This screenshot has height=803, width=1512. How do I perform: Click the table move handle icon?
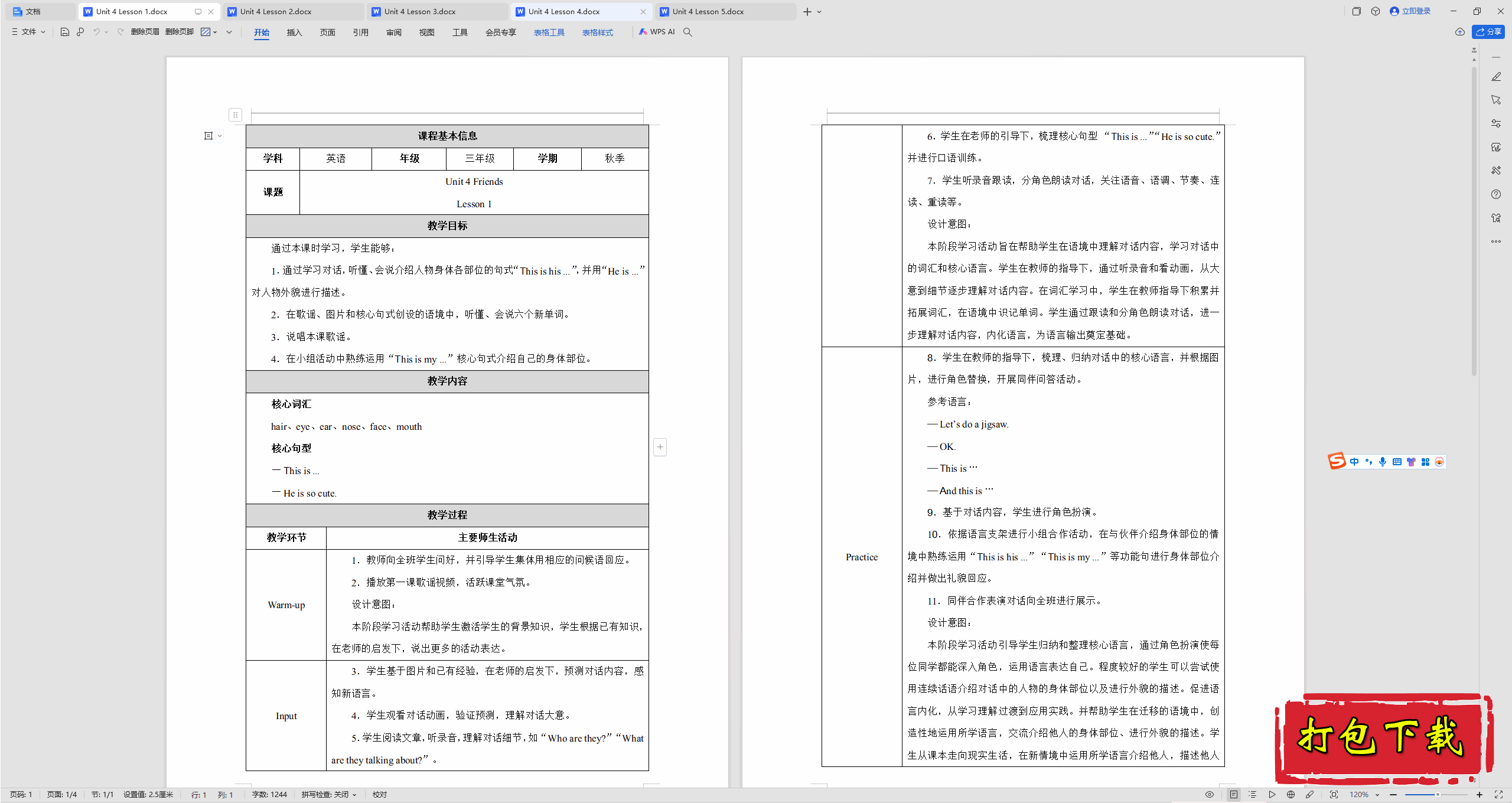(235, 115)
